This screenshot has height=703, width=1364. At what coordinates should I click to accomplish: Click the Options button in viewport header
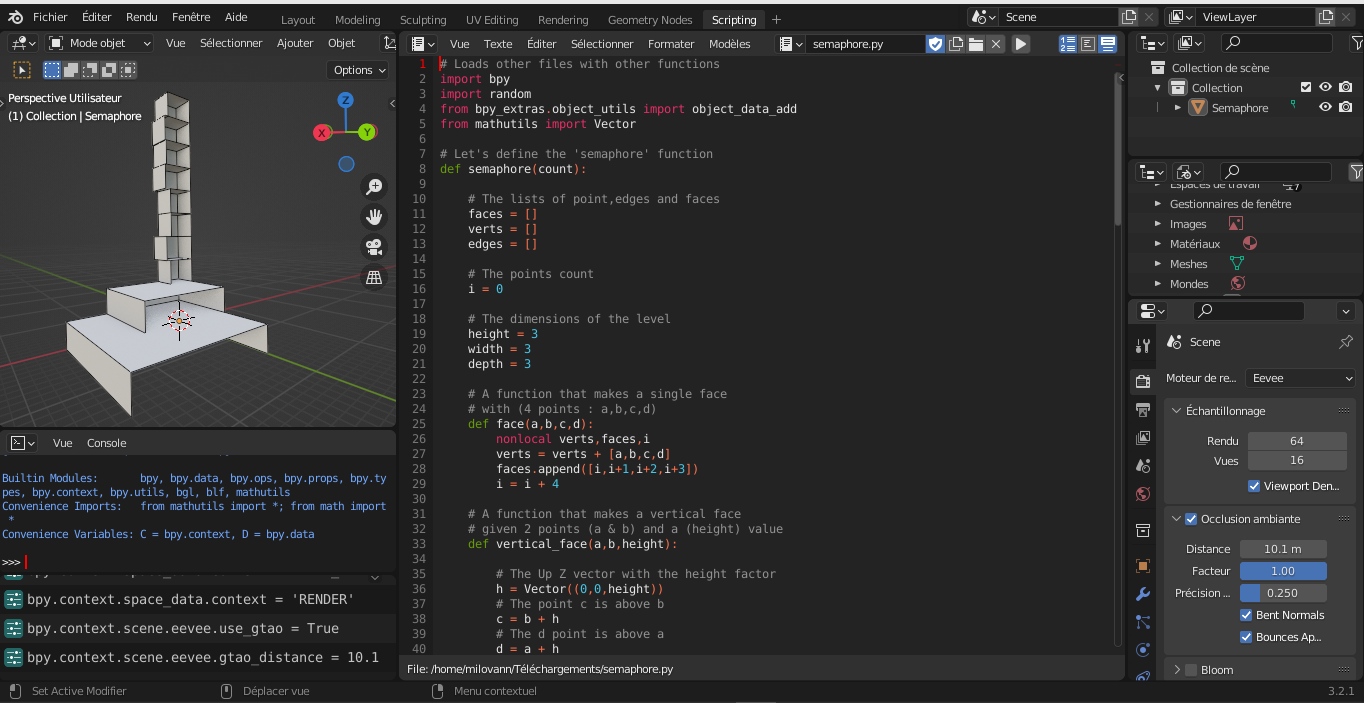pyautogui.click(x=358, y=70)
